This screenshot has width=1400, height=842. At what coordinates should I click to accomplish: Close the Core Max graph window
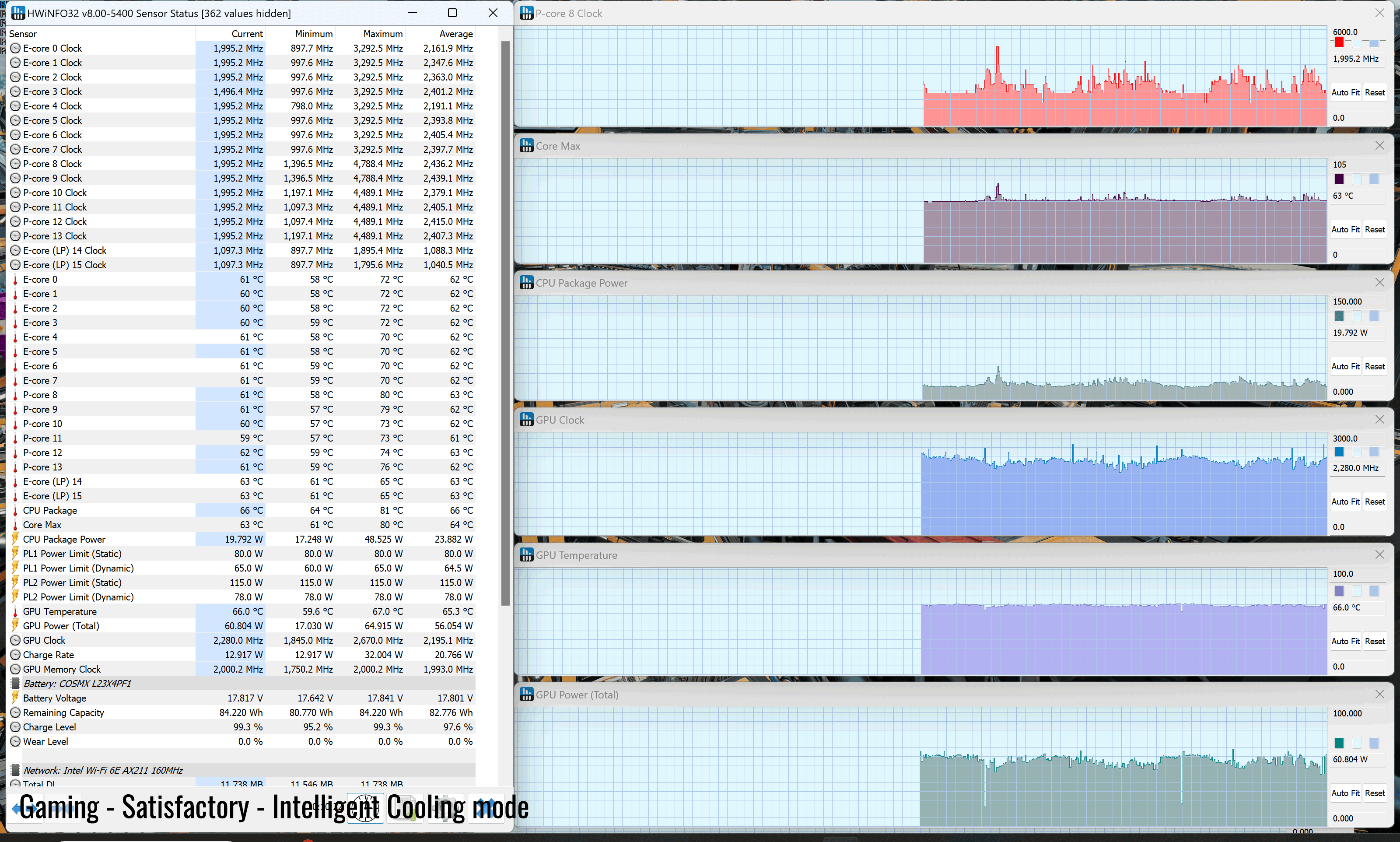click(1379, 146)
